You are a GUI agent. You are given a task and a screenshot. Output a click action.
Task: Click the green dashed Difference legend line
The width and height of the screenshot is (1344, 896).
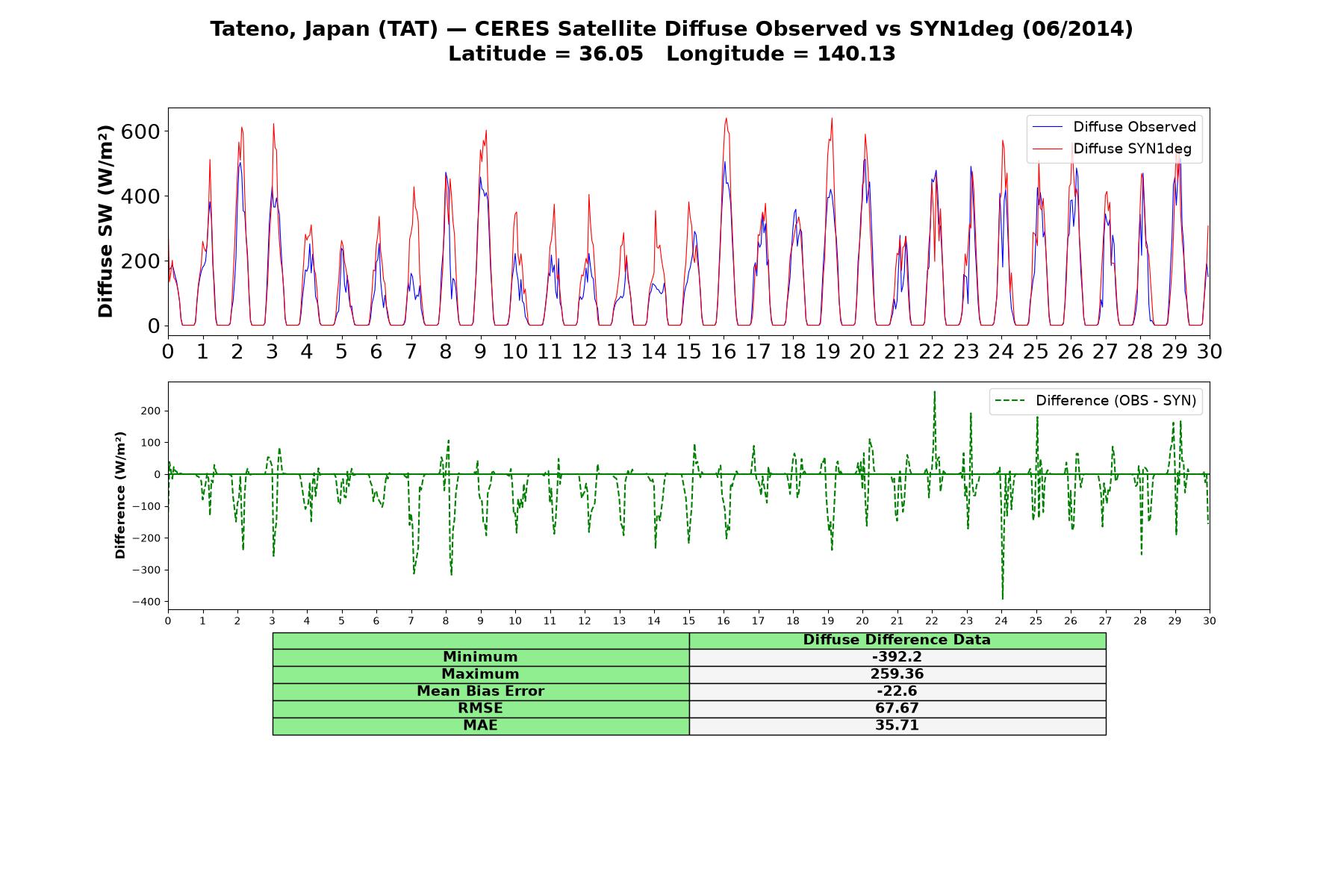coord(1010,401)
